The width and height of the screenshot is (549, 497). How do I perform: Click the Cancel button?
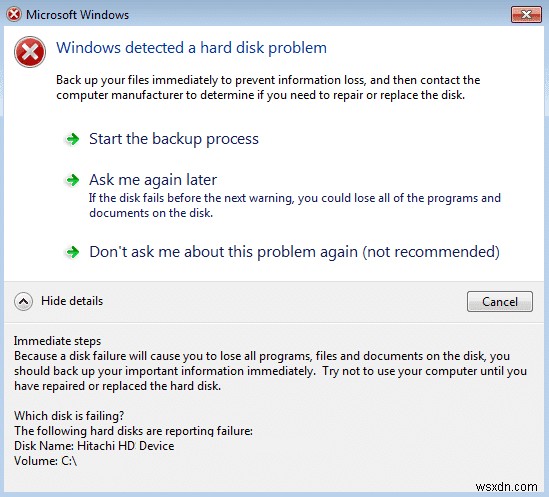[500, 302]
